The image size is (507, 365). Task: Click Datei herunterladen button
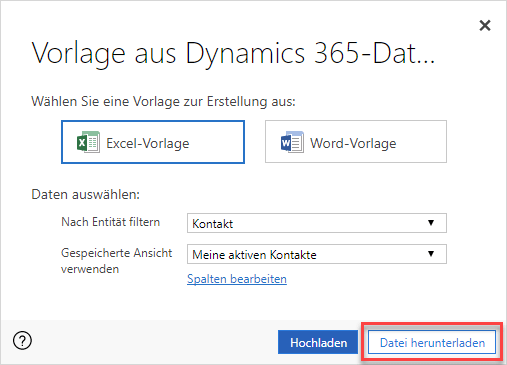click(x=432, y=342)
